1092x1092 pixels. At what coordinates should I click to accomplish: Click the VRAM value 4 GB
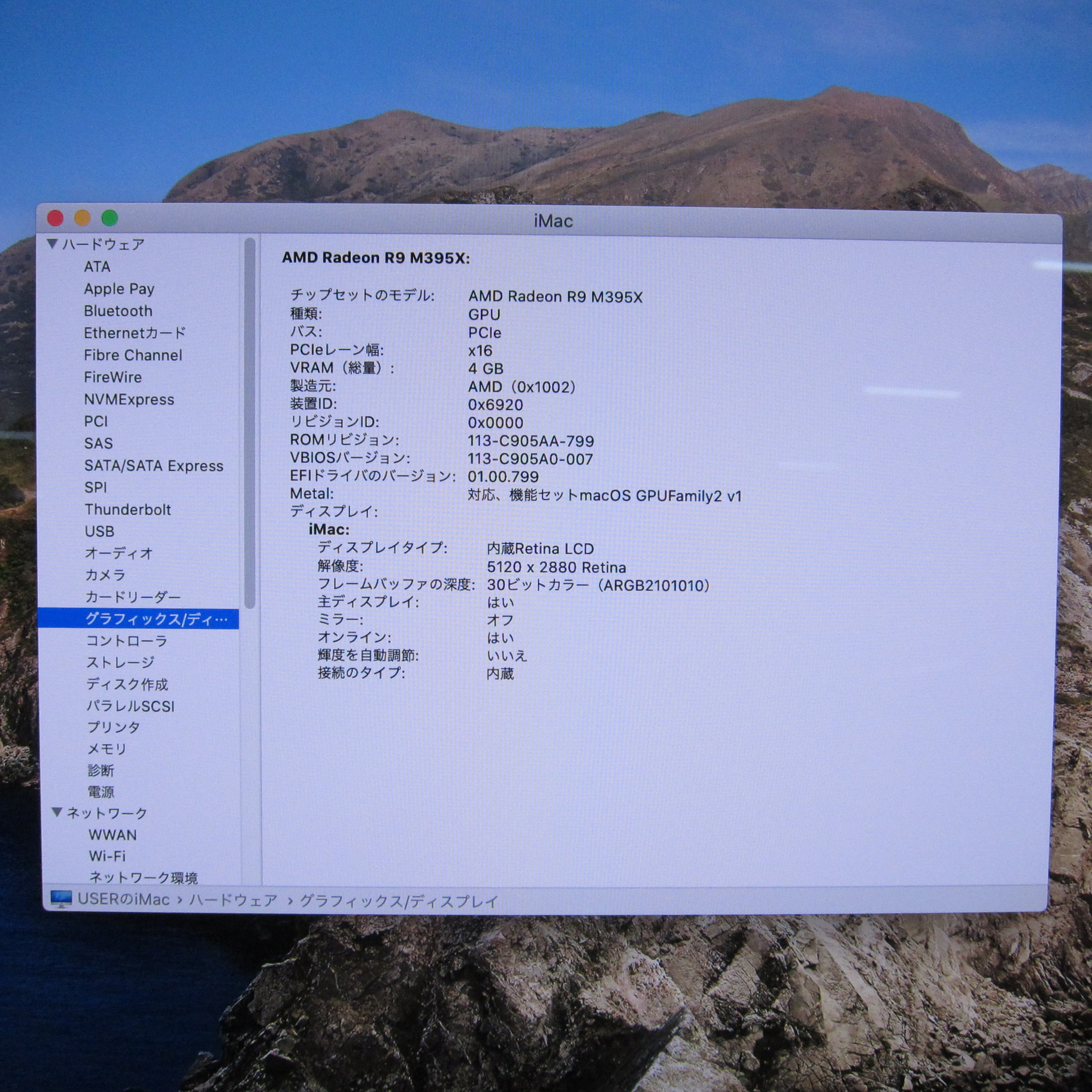(x=486, y=369)
